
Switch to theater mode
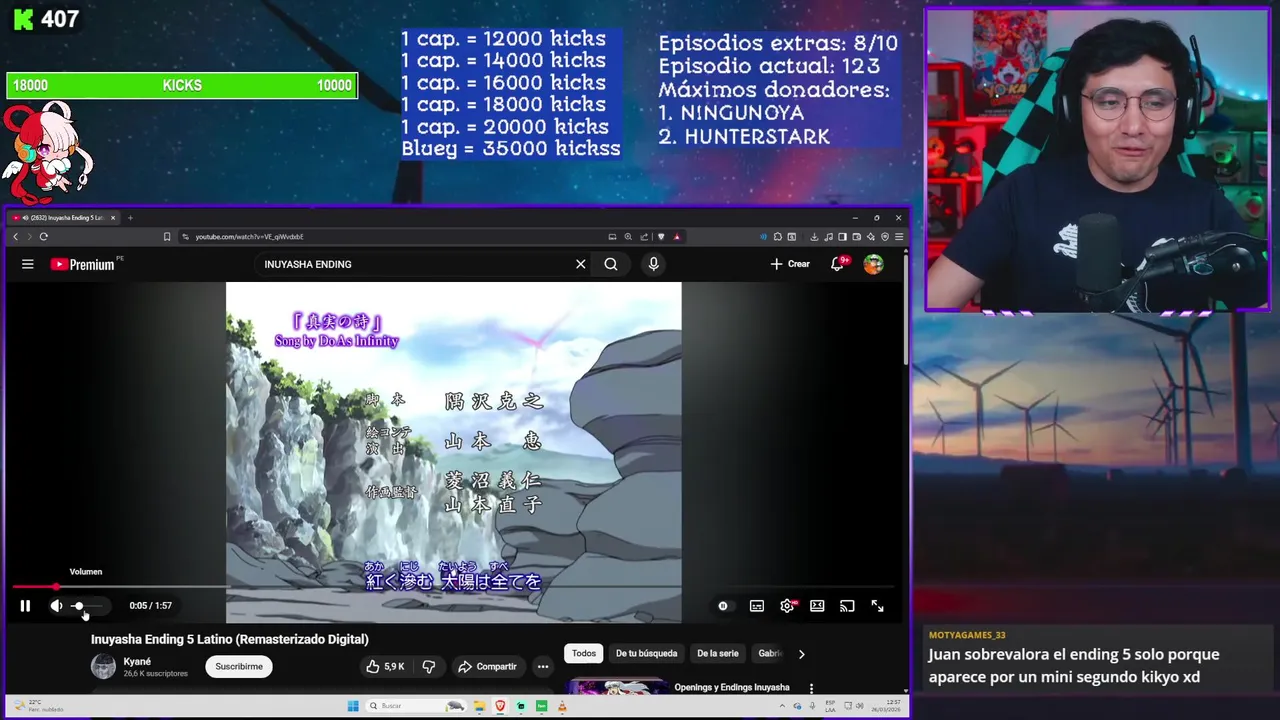point(817,606)
